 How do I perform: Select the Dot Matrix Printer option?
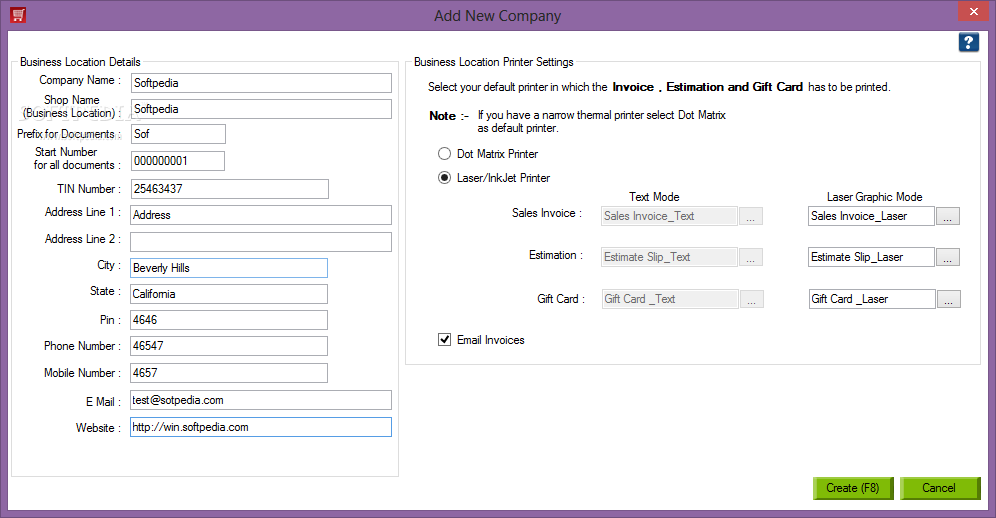pos(445,154)
